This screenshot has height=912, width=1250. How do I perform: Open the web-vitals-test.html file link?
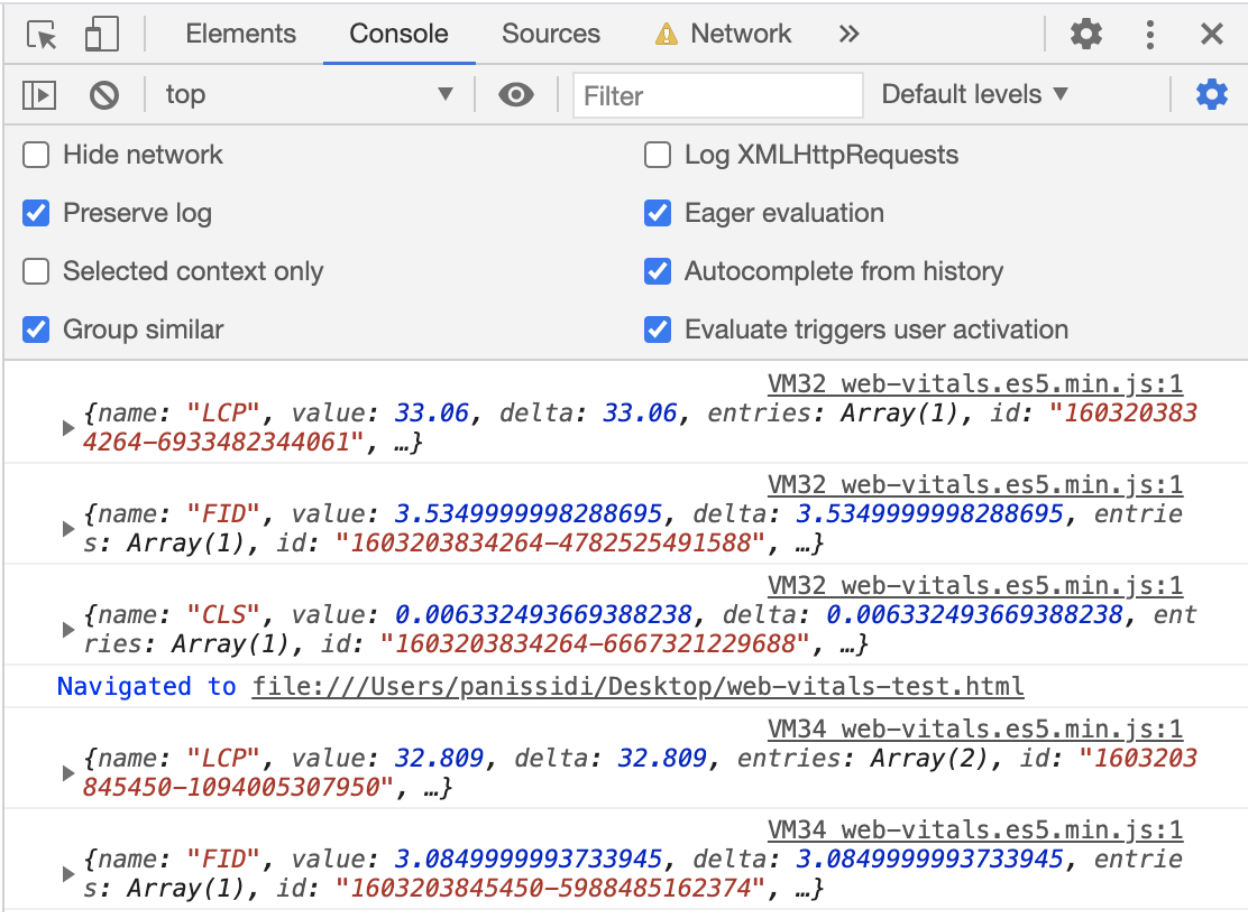point(638,687)
